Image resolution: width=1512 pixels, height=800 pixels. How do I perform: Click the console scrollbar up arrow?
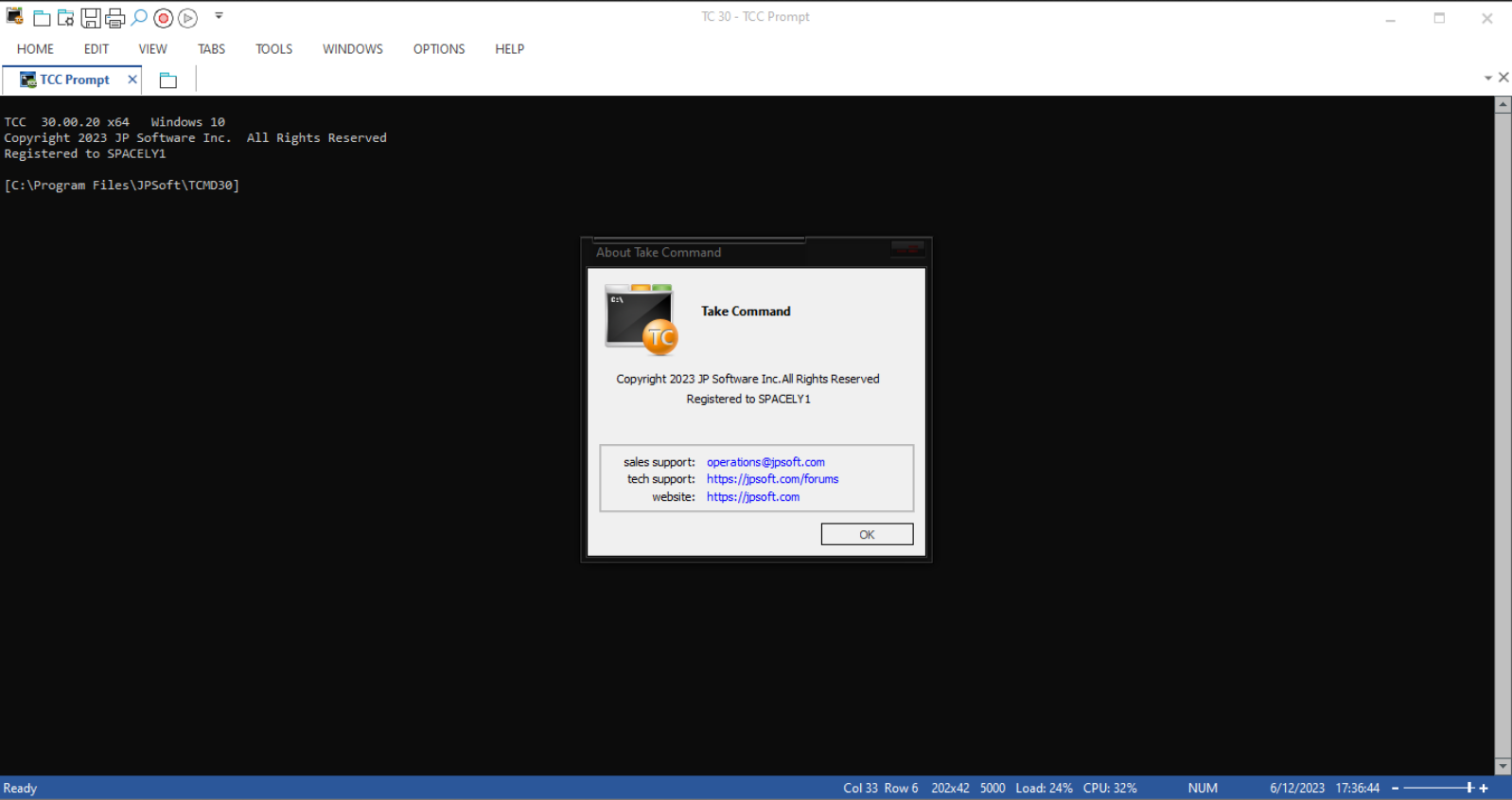pyautogui.click(x=1503, y=105)
